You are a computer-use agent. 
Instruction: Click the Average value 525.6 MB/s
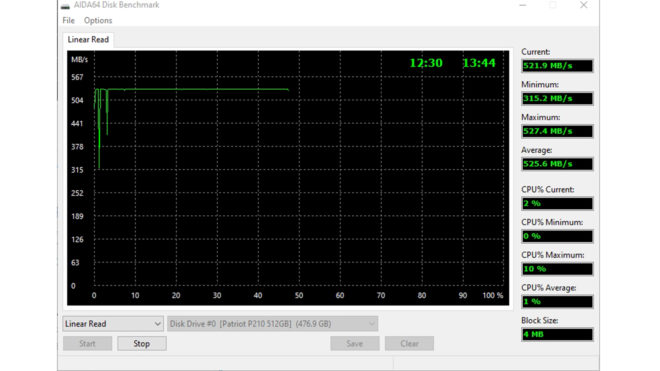tap(557, 164)
